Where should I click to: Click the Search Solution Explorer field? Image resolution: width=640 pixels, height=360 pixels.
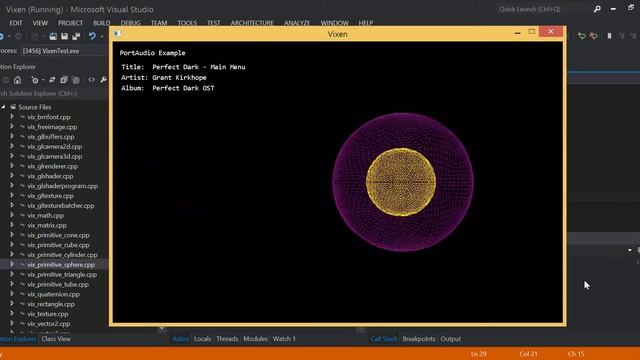click(53, 93)
